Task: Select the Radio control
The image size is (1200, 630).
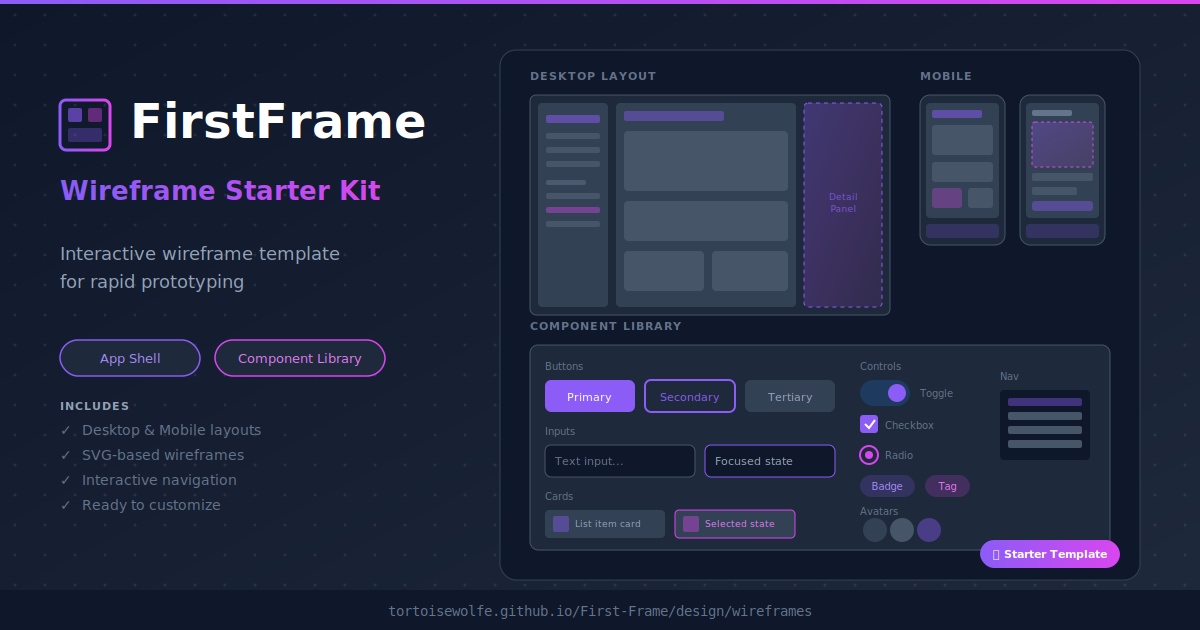Action: pyautogui.click(x=869, y=455)
